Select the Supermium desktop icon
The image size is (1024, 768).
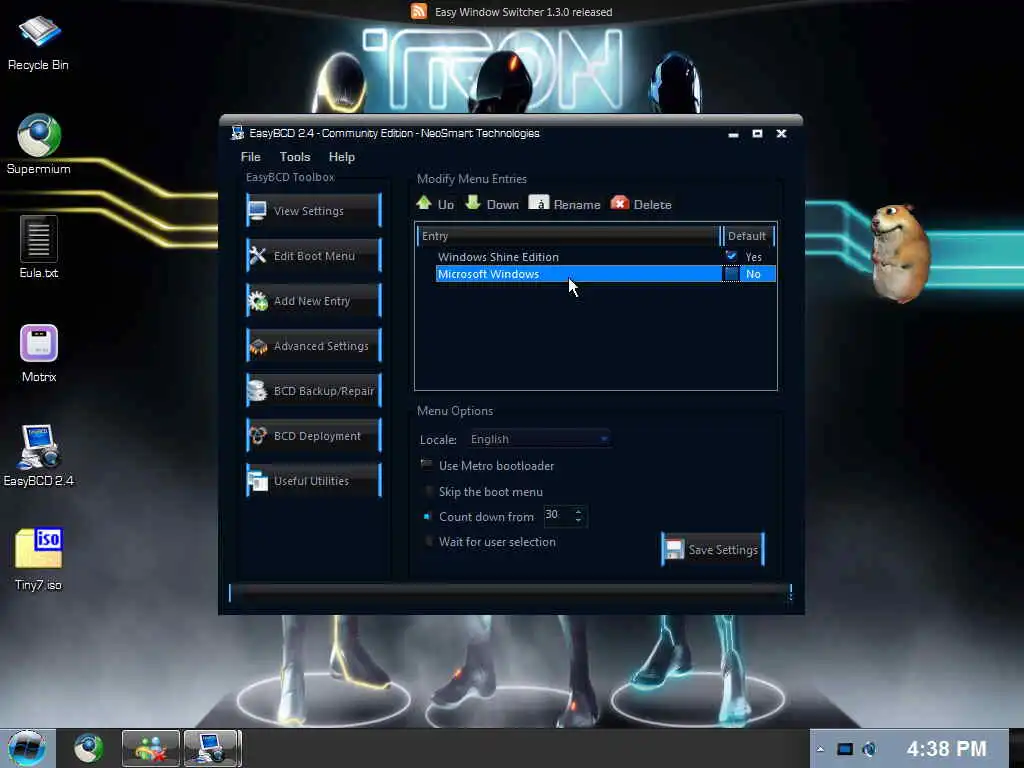pyautogui.click(x=39, y=145)
